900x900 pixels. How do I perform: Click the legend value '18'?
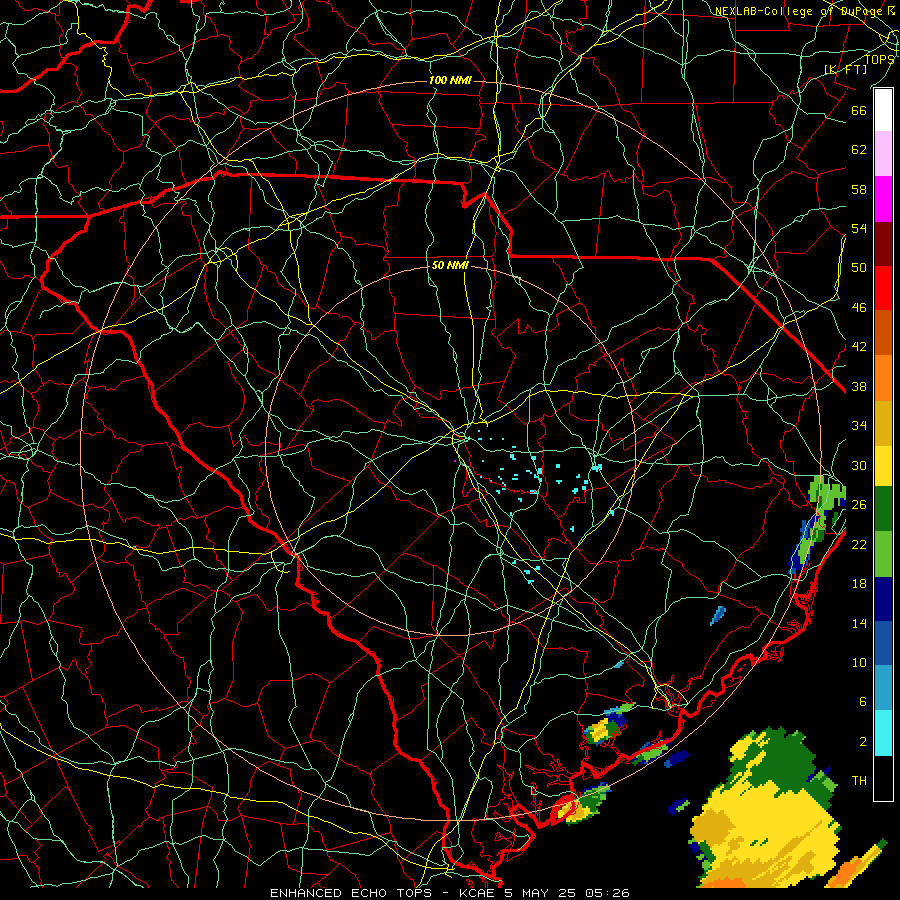click(x=859, y=584)
